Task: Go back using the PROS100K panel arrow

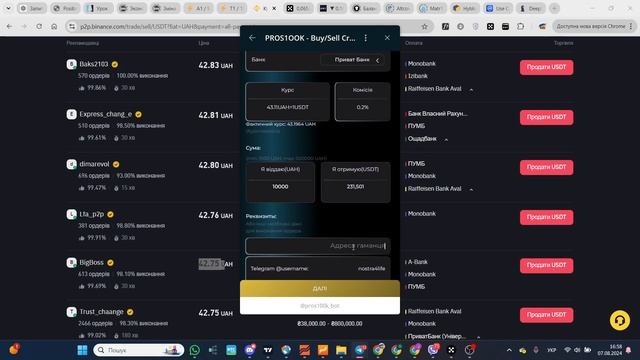Action: click(252, 38)
